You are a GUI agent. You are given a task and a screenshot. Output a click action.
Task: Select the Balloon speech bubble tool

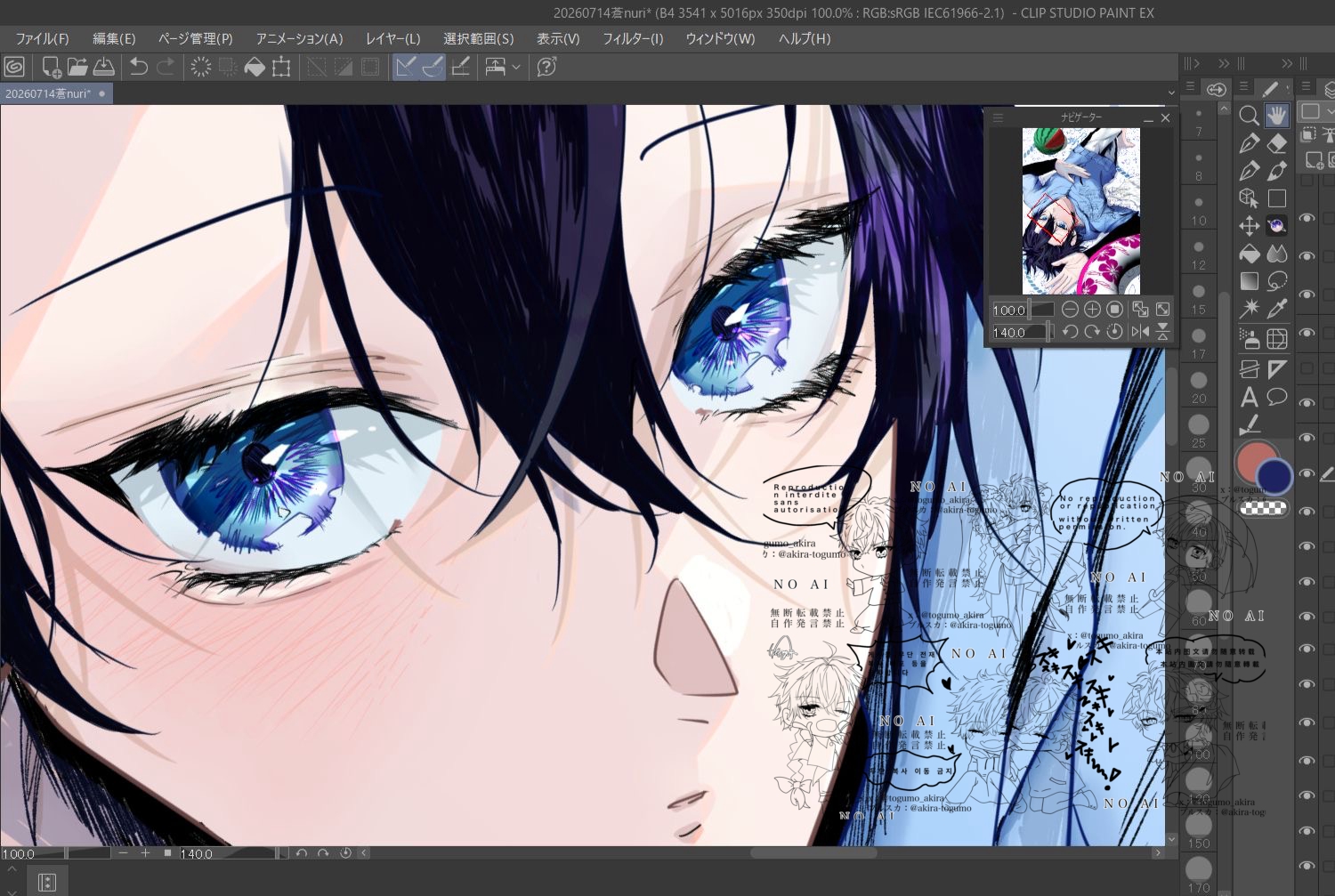coord(1277,397)
